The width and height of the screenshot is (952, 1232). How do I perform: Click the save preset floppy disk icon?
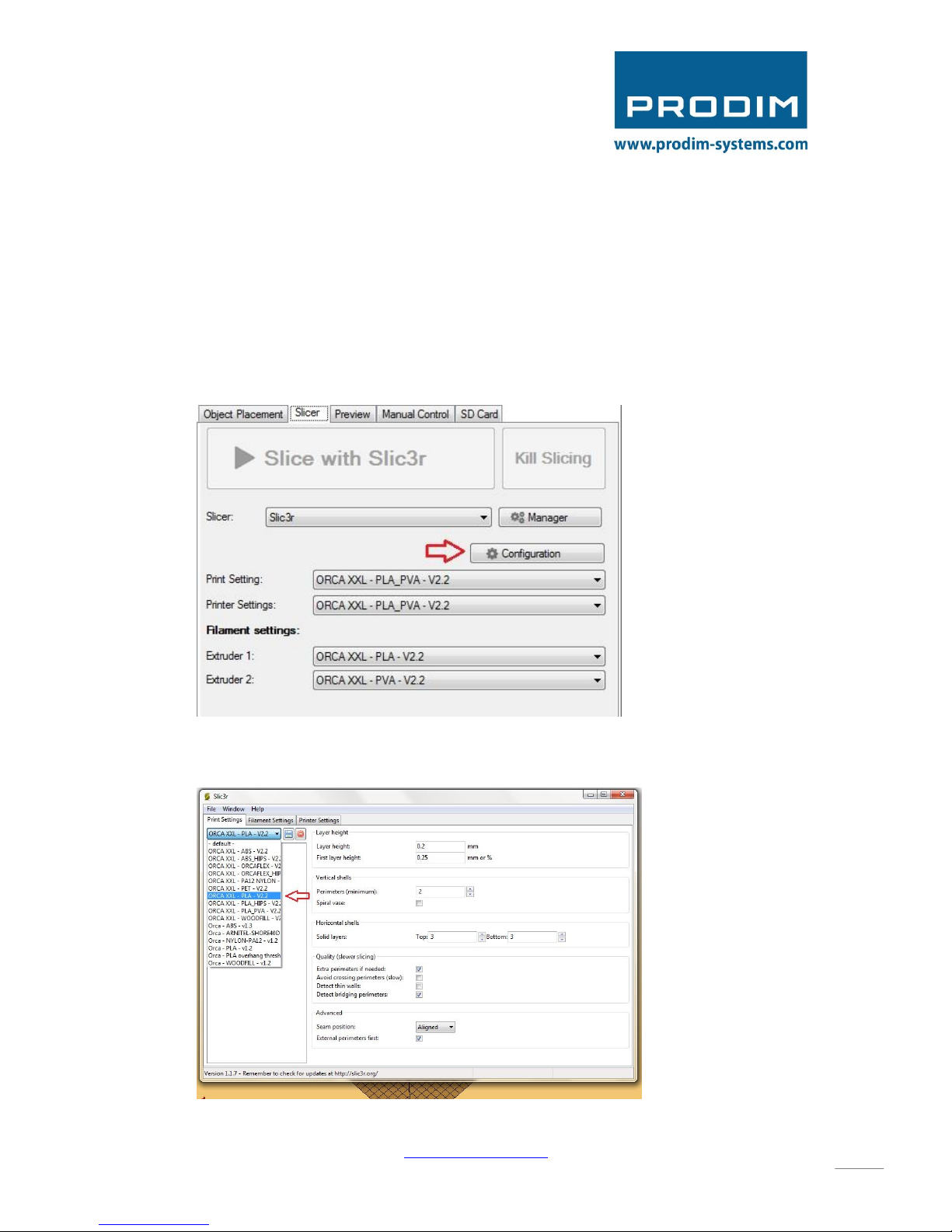tap(288, 834)
